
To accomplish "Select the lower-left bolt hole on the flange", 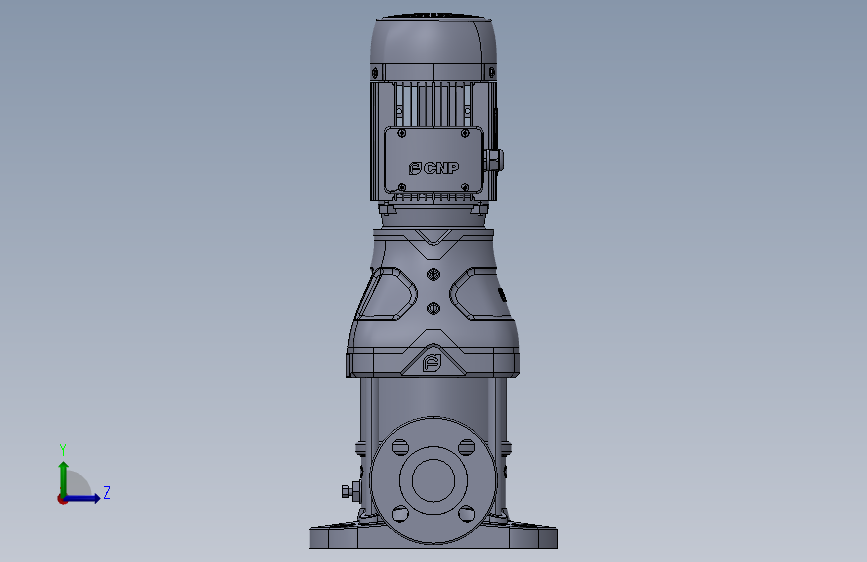I will point(400,514).
